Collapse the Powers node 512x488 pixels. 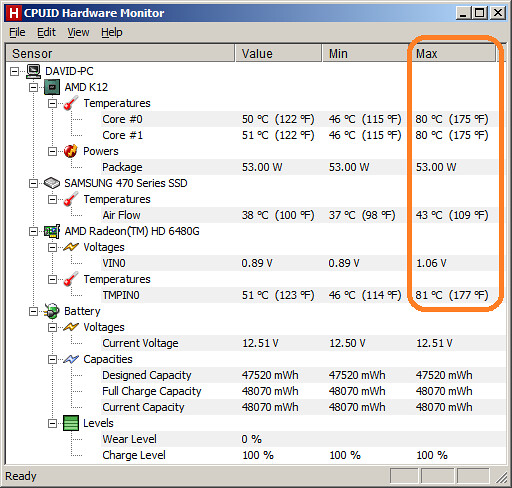coord(52,151)
